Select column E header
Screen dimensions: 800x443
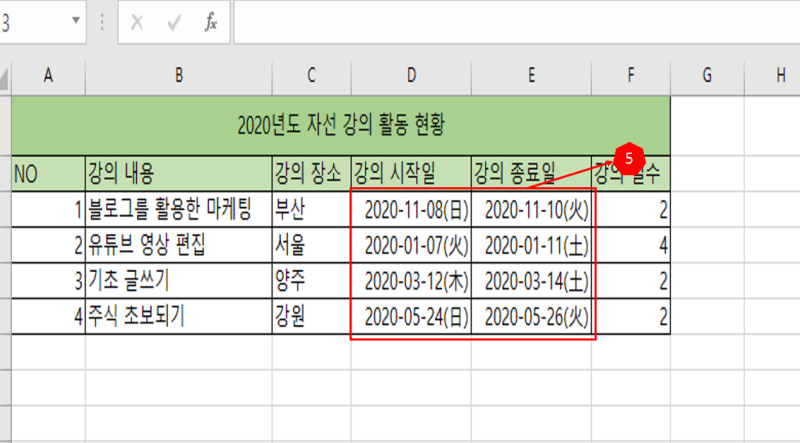[x=531, y=76]
